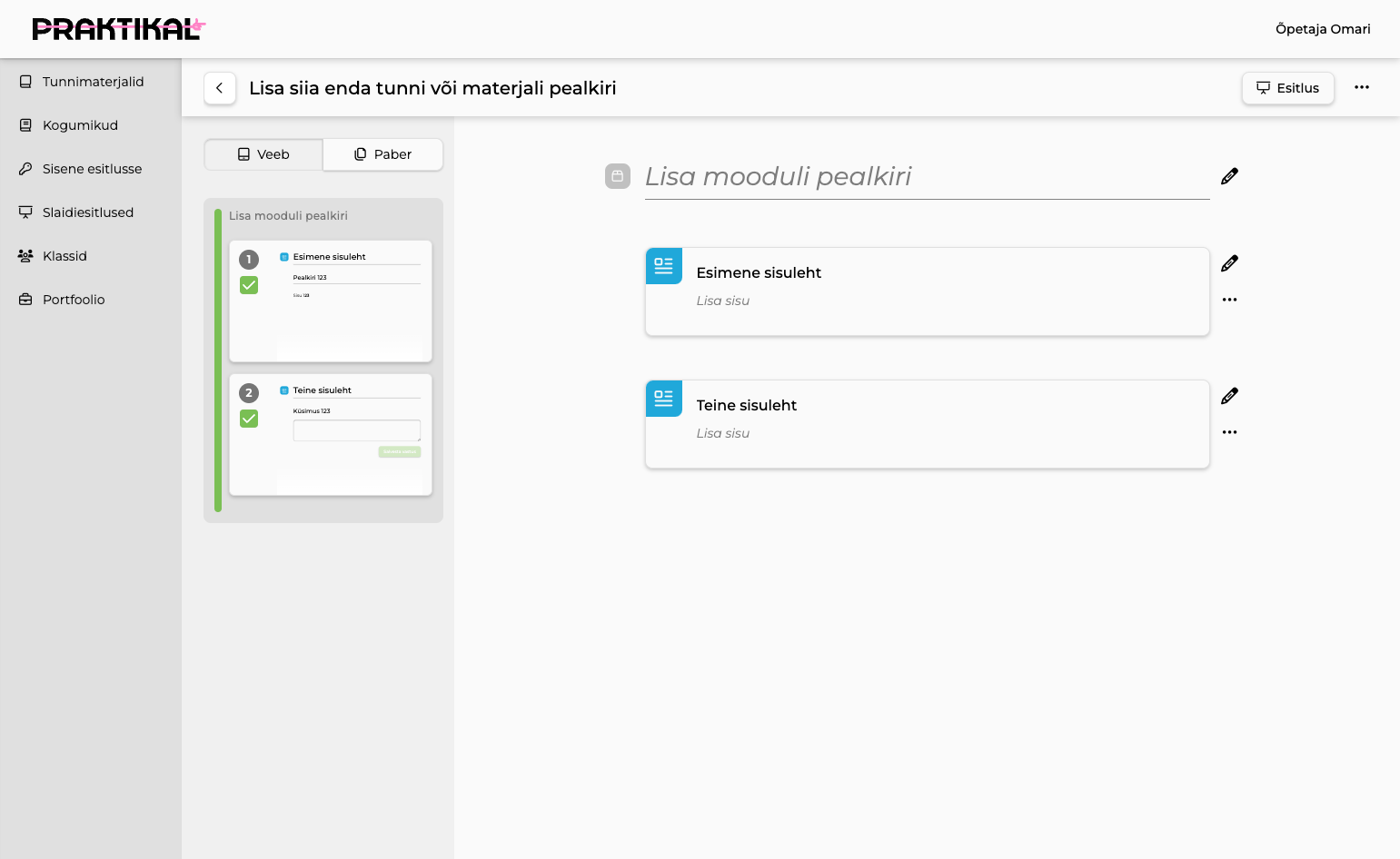
Task: Click the blue content icon on Esimene sisuleht
Action: [664, 266]
